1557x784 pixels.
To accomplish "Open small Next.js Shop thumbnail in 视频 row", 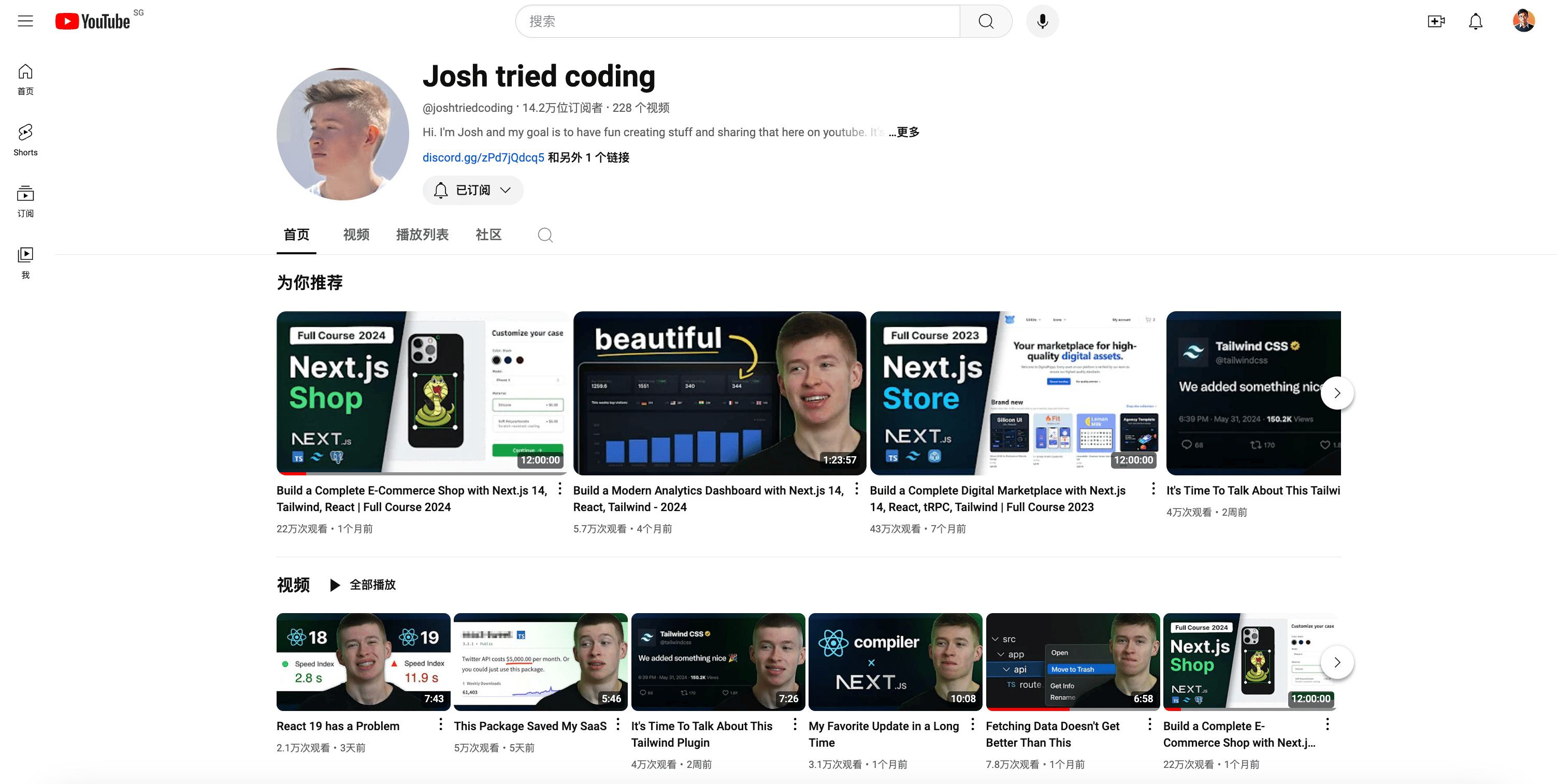I will point(1250,662).
